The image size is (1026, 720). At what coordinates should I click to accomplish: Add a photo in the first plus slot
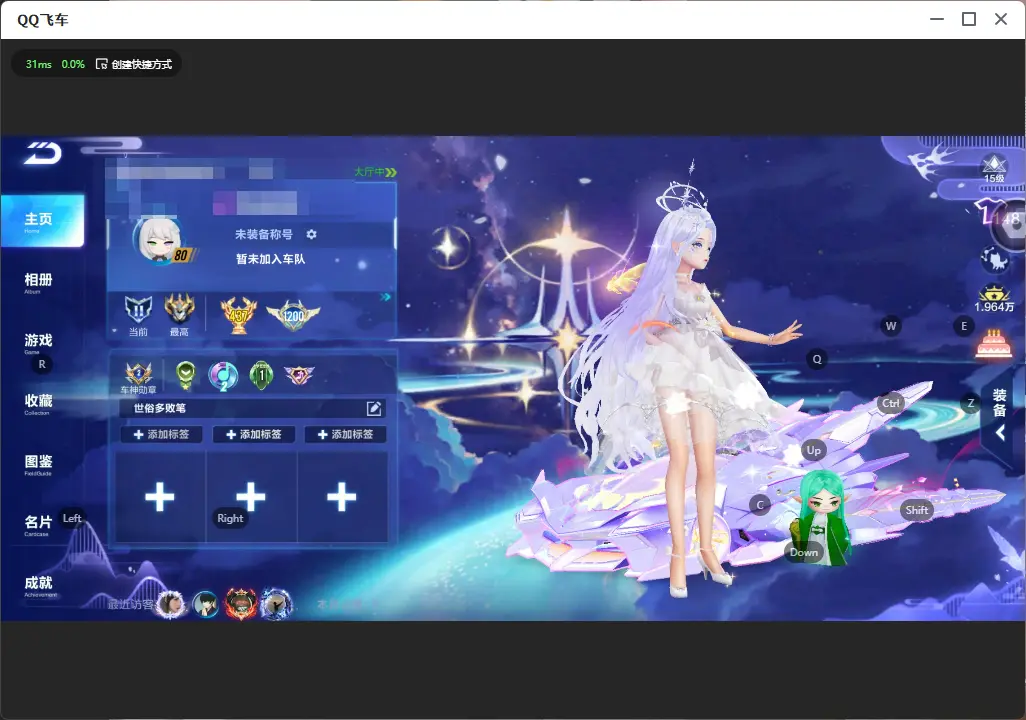pyautogui.click(x=160, y=497)
